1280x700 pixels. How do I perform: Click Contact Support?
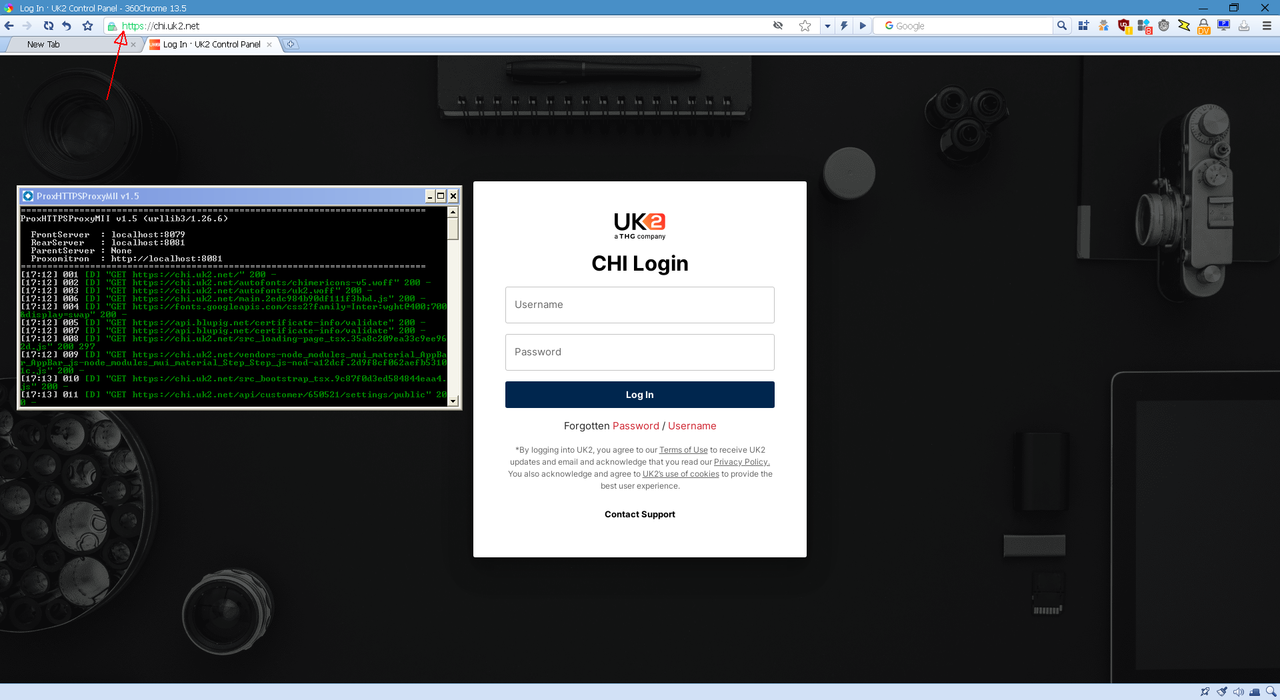click(640, 514)
